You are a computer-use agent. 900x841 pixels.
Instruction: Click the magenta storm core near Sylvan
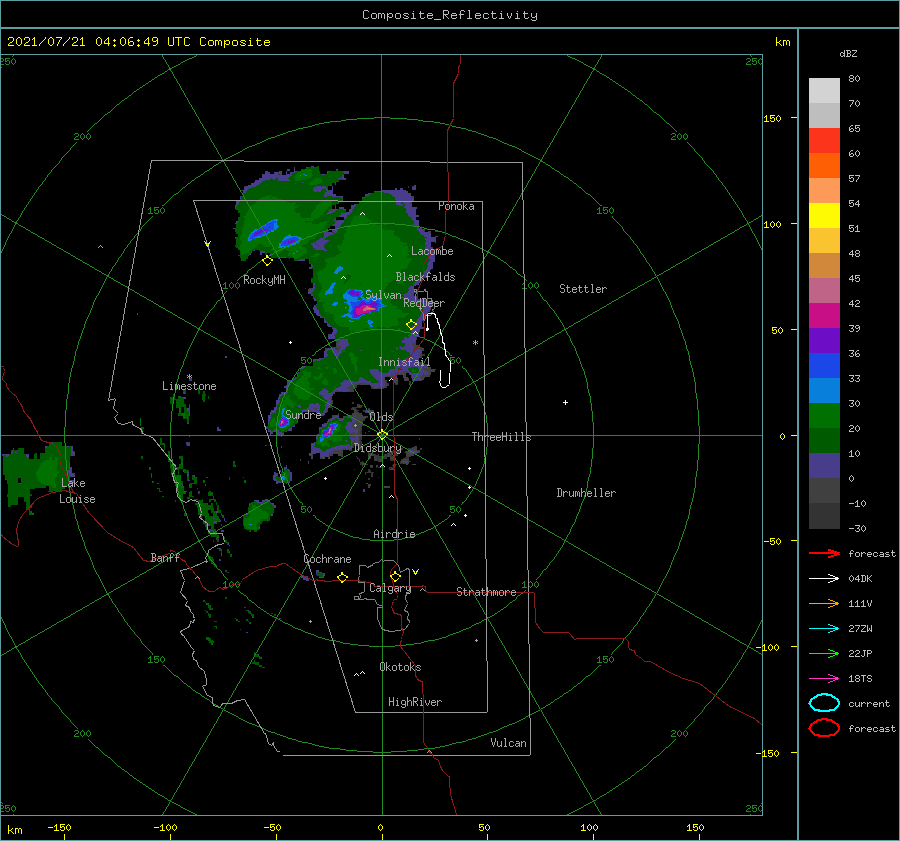(363, 310)
